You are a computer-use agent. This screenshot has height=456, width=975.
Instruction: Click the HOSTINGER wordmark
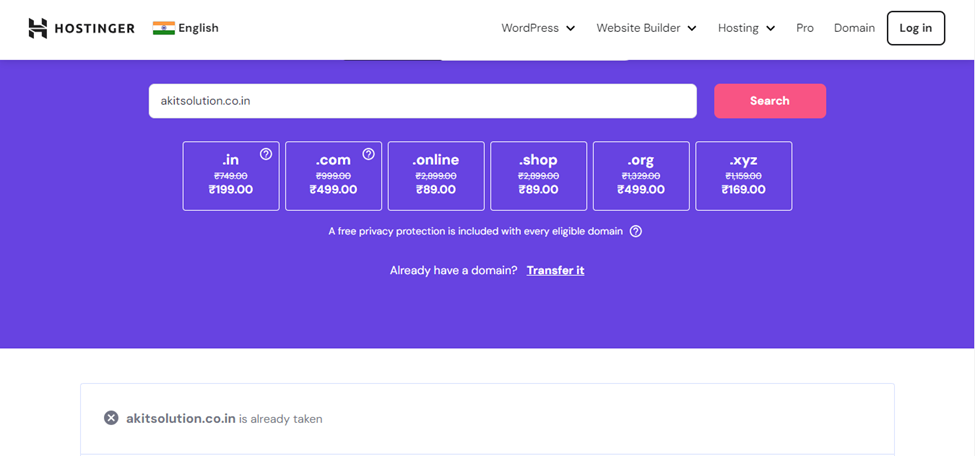95,29
